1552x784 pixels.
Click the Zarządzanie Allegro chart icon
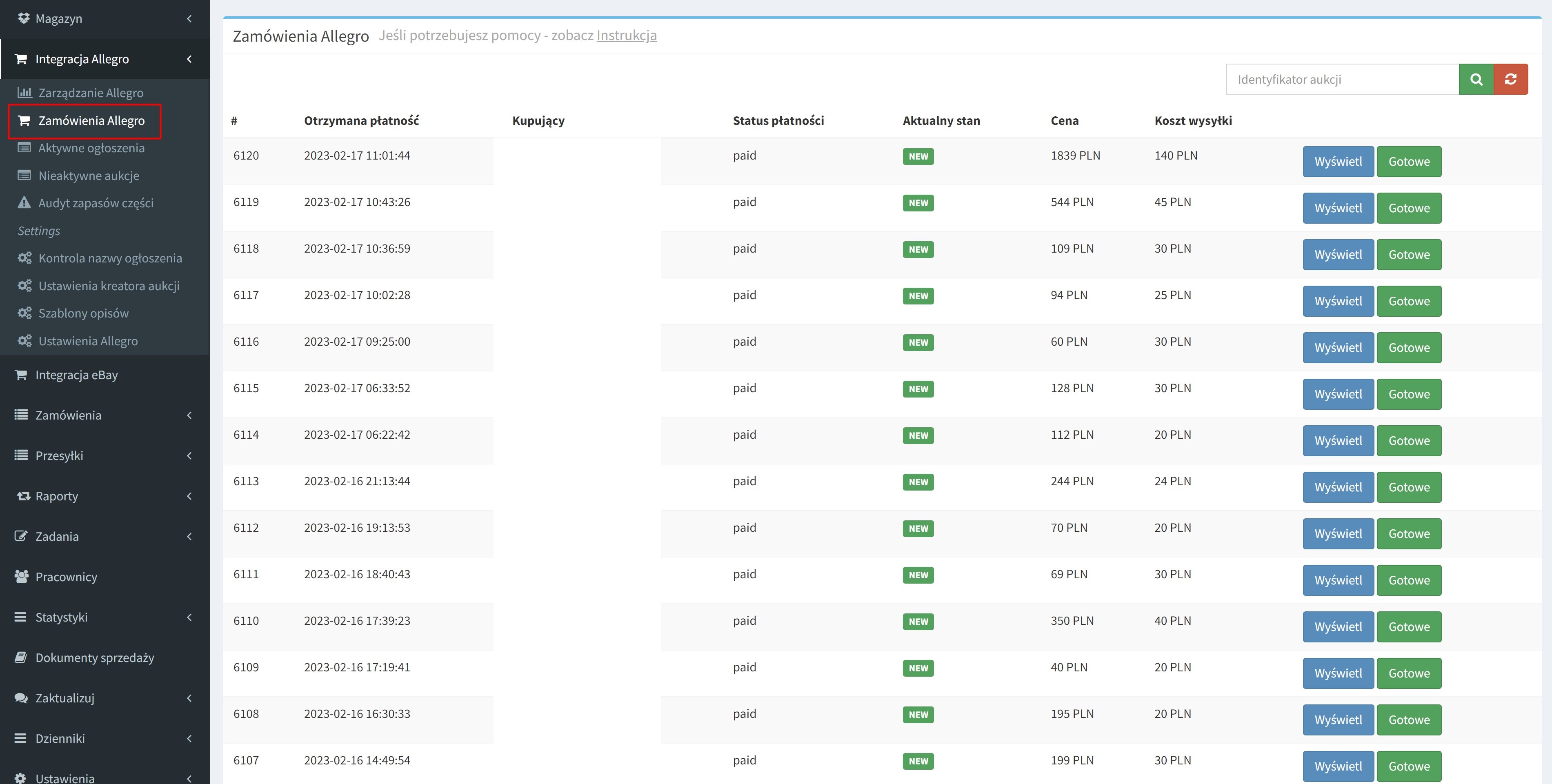[x=24, y=92]
